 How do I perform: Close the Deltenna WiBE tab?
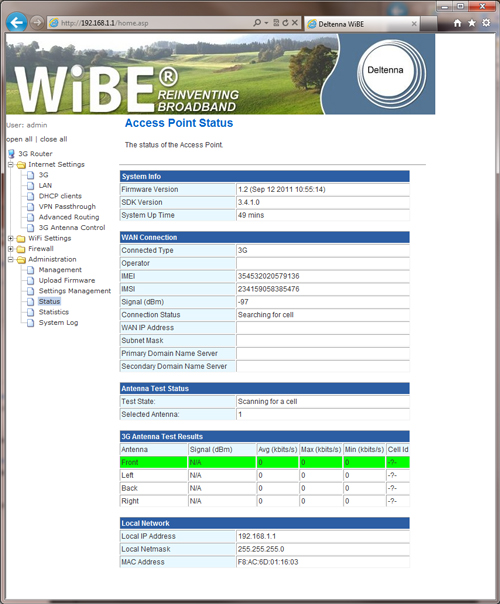click(x=414, y=24)
